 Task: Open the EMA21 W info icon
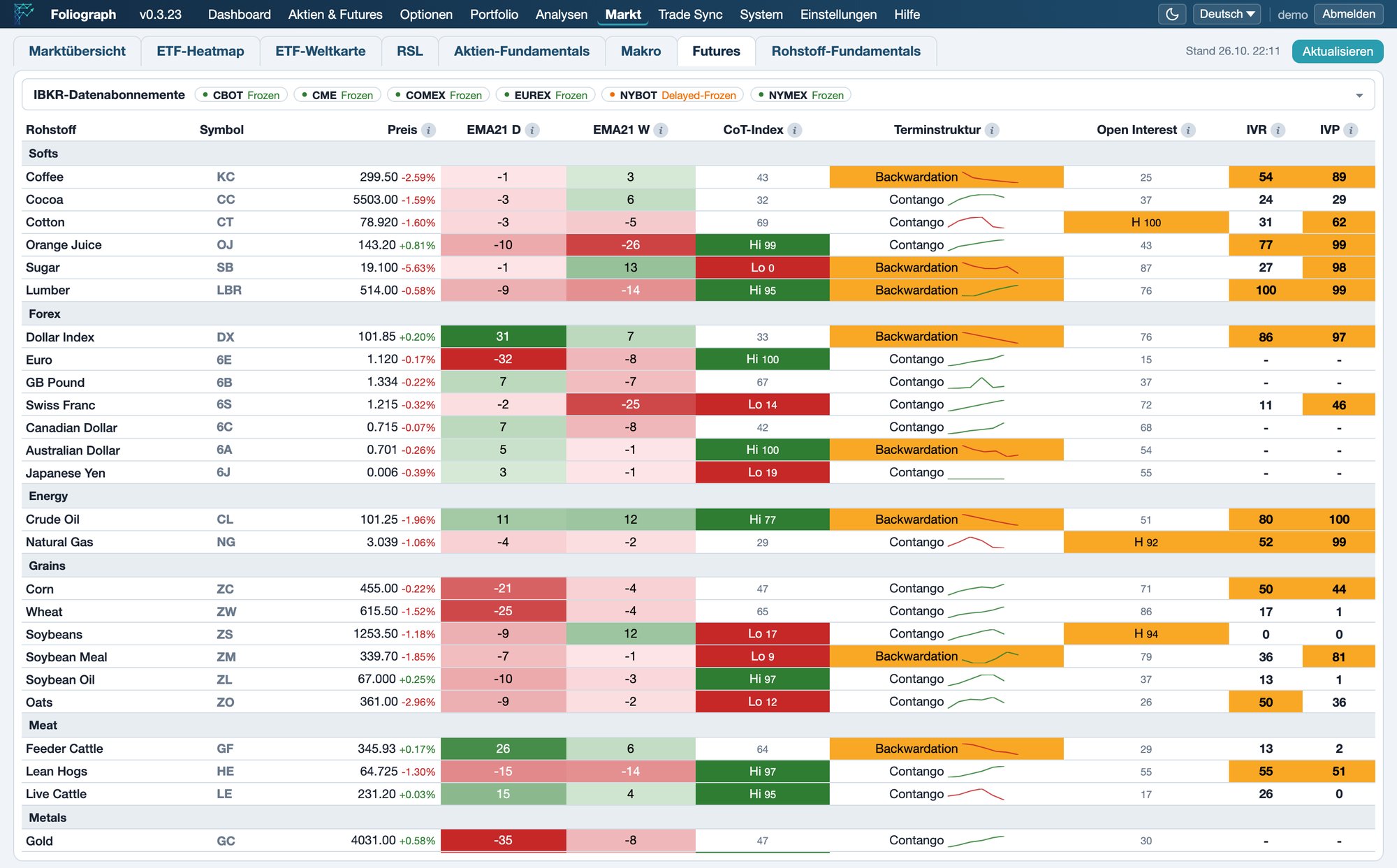click(x=661, y=130)
